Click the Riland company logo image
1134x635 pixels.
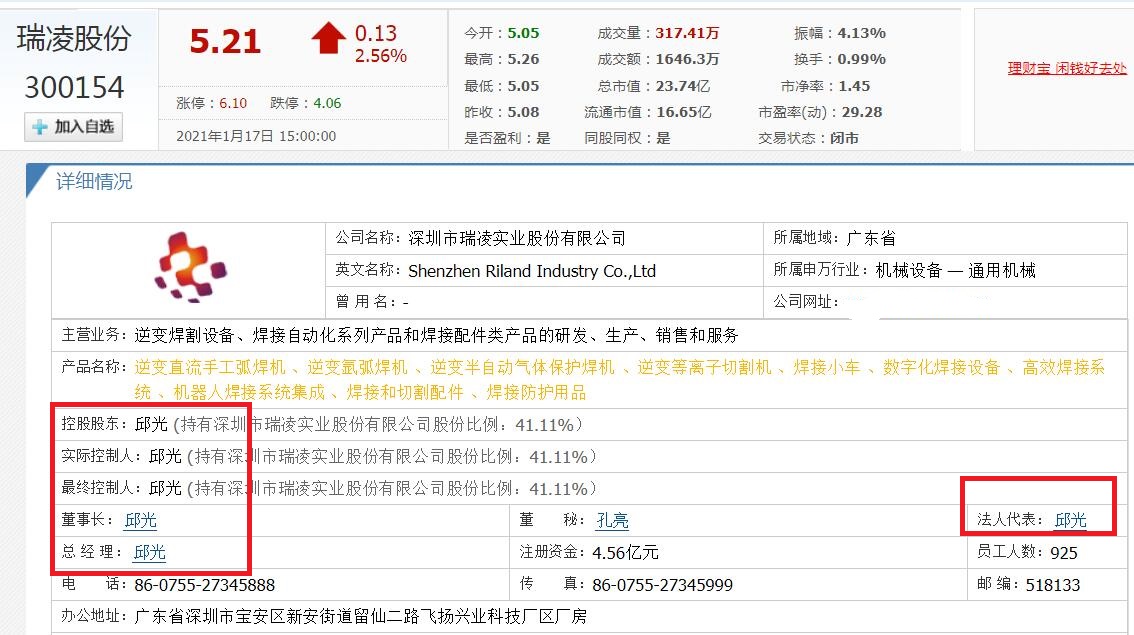point(188,265)
